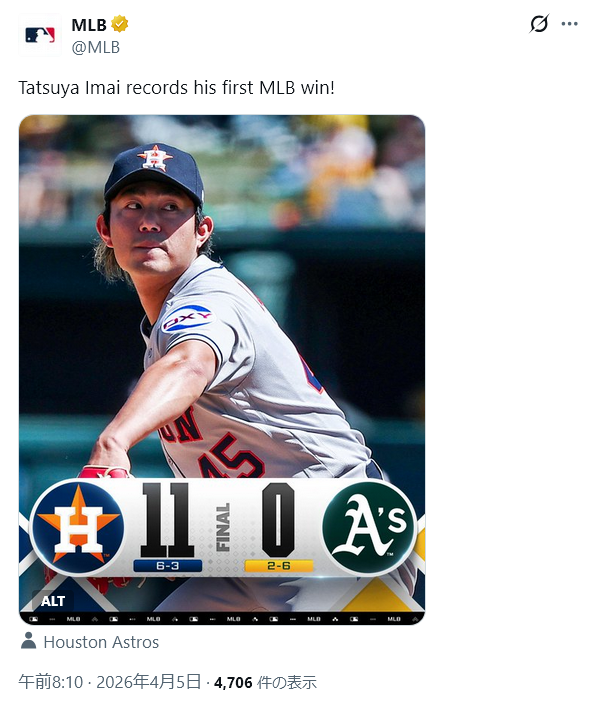Click the blue 6-3 record badge
598x711 pixels.
tap(168, 566)
